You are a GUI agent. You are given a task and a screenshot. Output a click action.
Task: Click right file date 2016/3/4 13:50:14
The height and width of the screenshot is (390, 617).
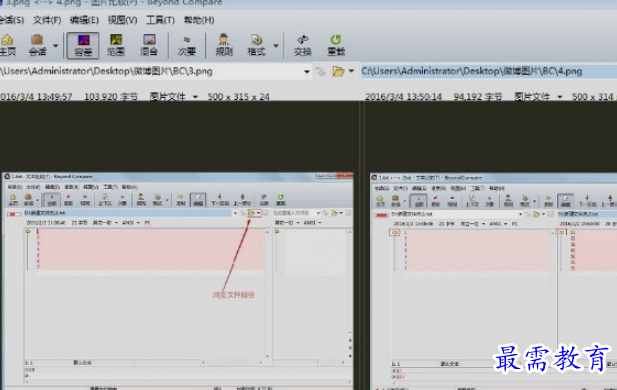[x=403, y=96]
